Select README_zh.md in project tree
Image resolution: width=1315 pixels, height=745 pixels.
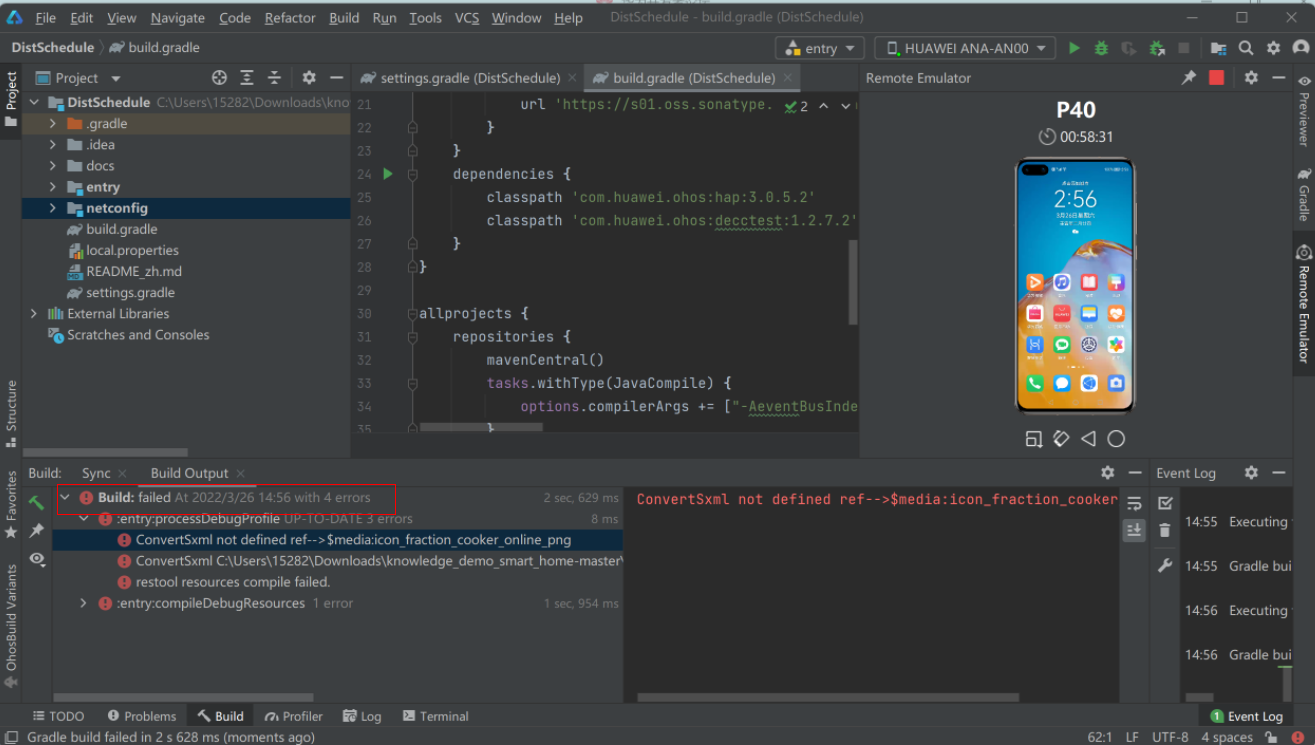[134, 271]
